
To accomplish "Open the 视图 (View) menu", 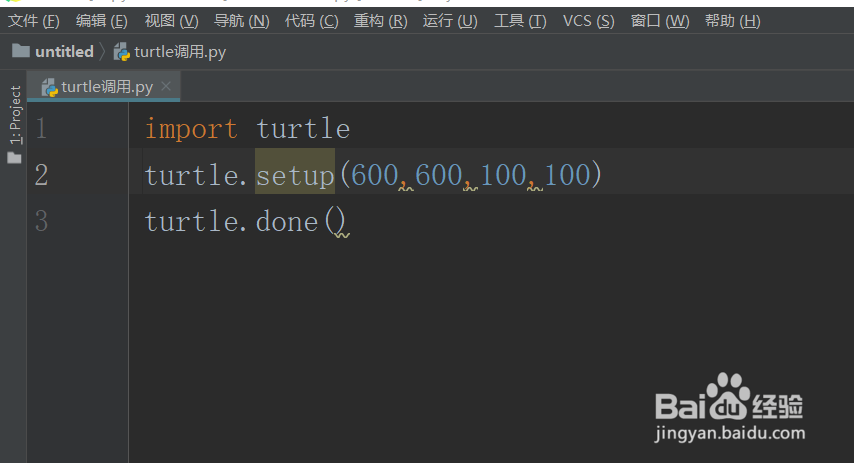I will 171,21.
